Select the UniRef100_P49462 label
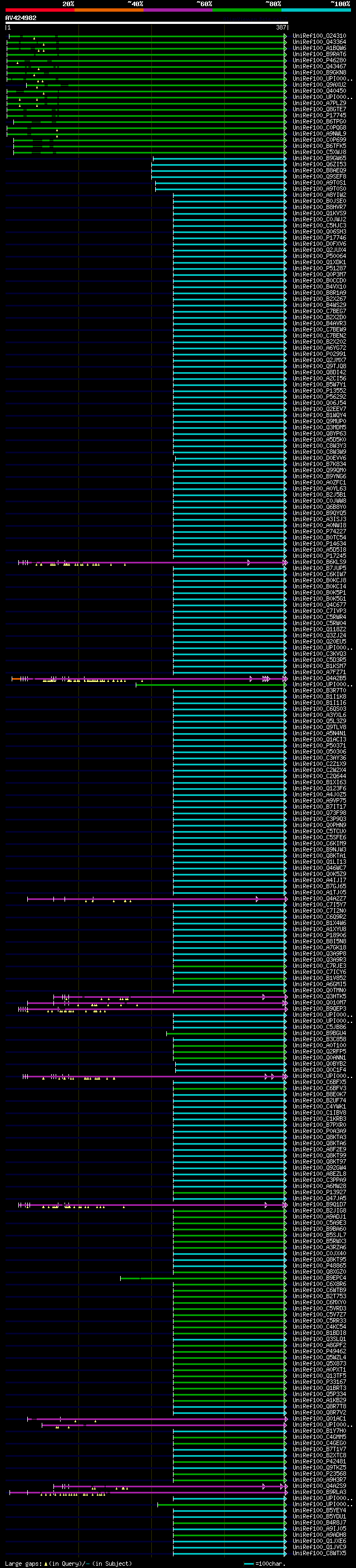 click(x=319, y=1351)
